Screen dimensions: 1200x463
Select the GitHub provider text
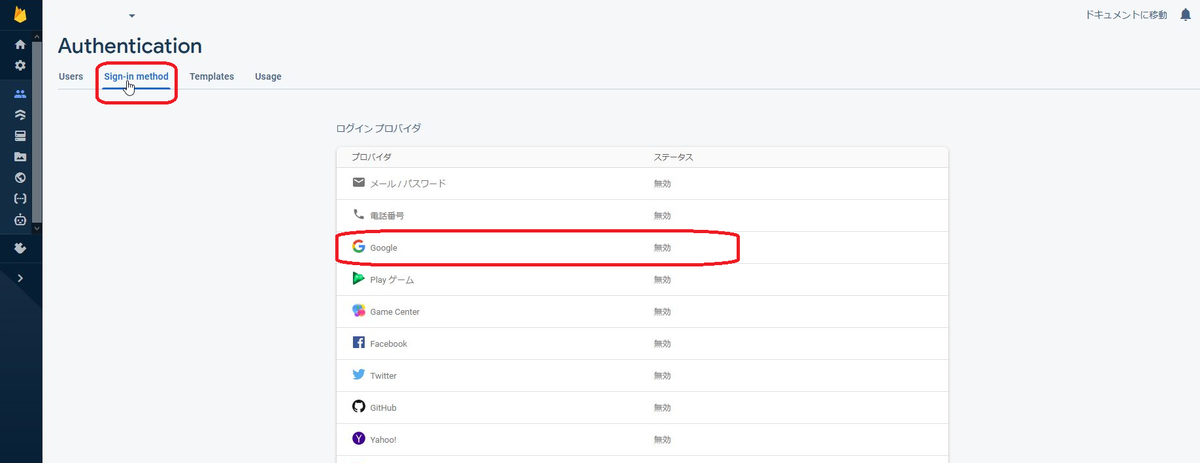pyautogui.click(x=384, y=408)
